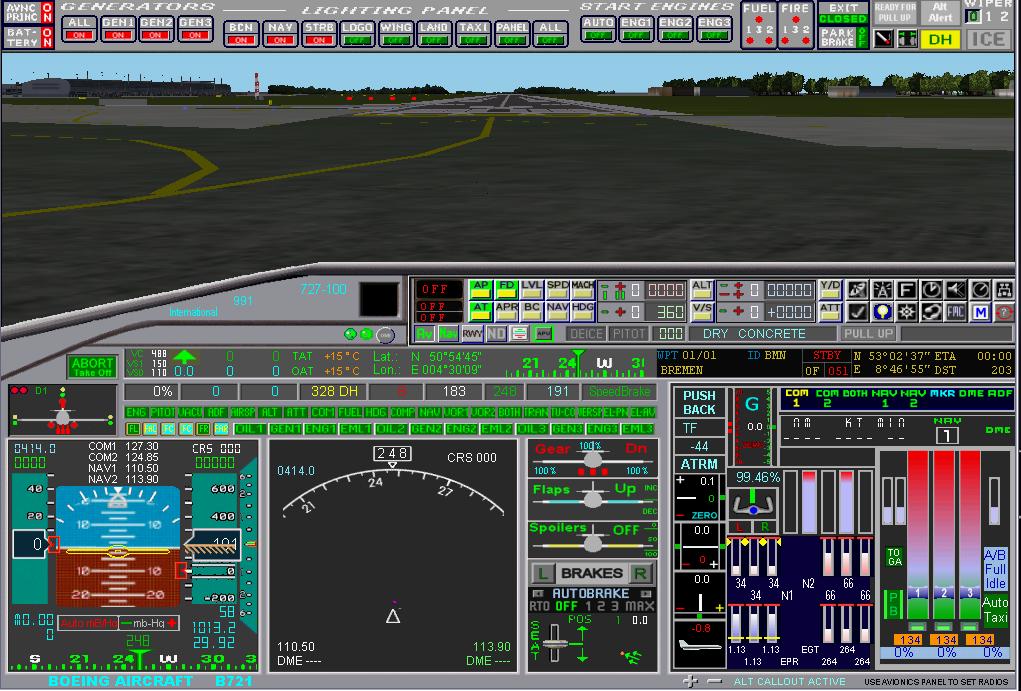
Task: Toggle the GEN1 generator switch
Action: (118, 29)
